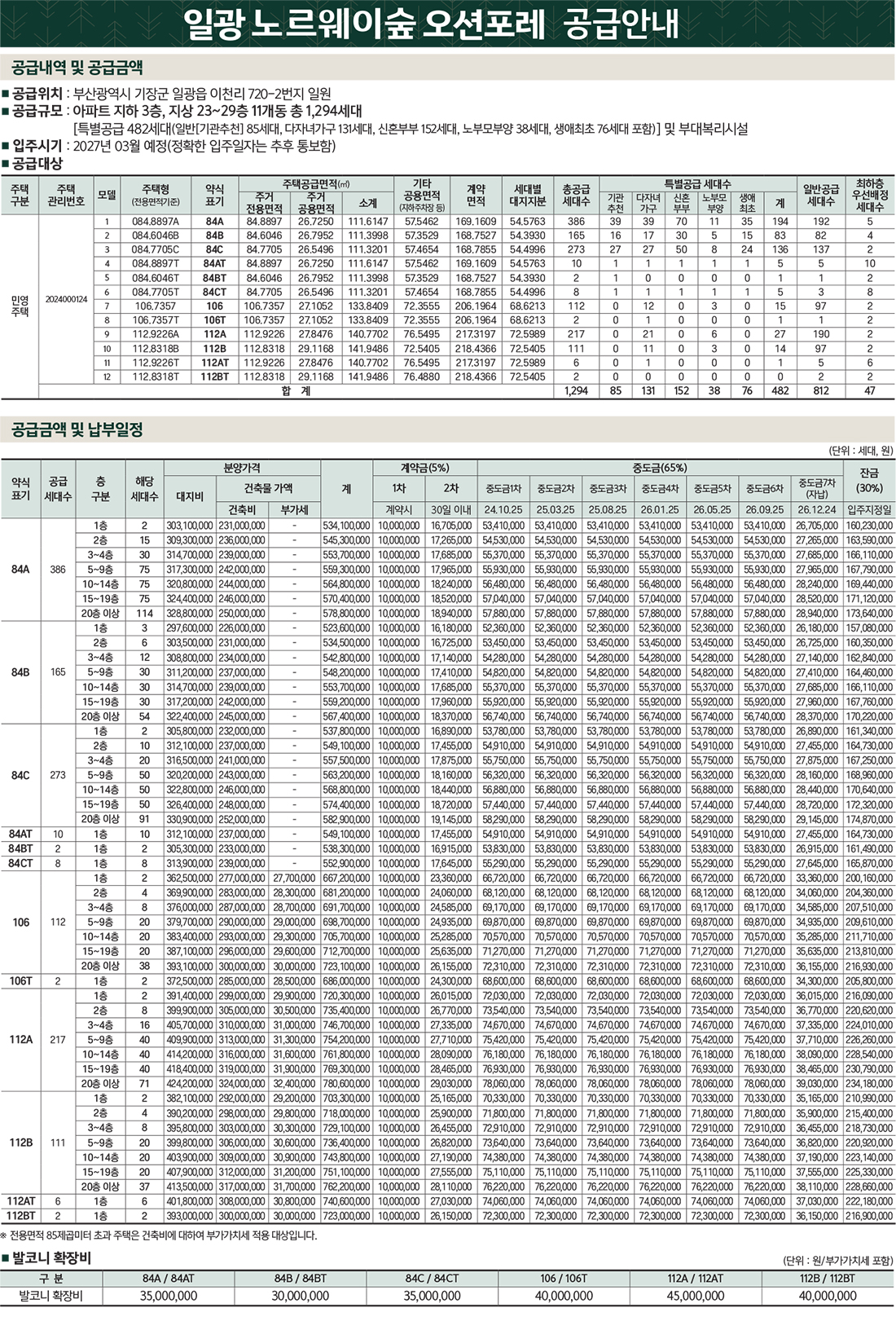
Task: Click the '주택관리번호' column header
Action: (66, 195)
